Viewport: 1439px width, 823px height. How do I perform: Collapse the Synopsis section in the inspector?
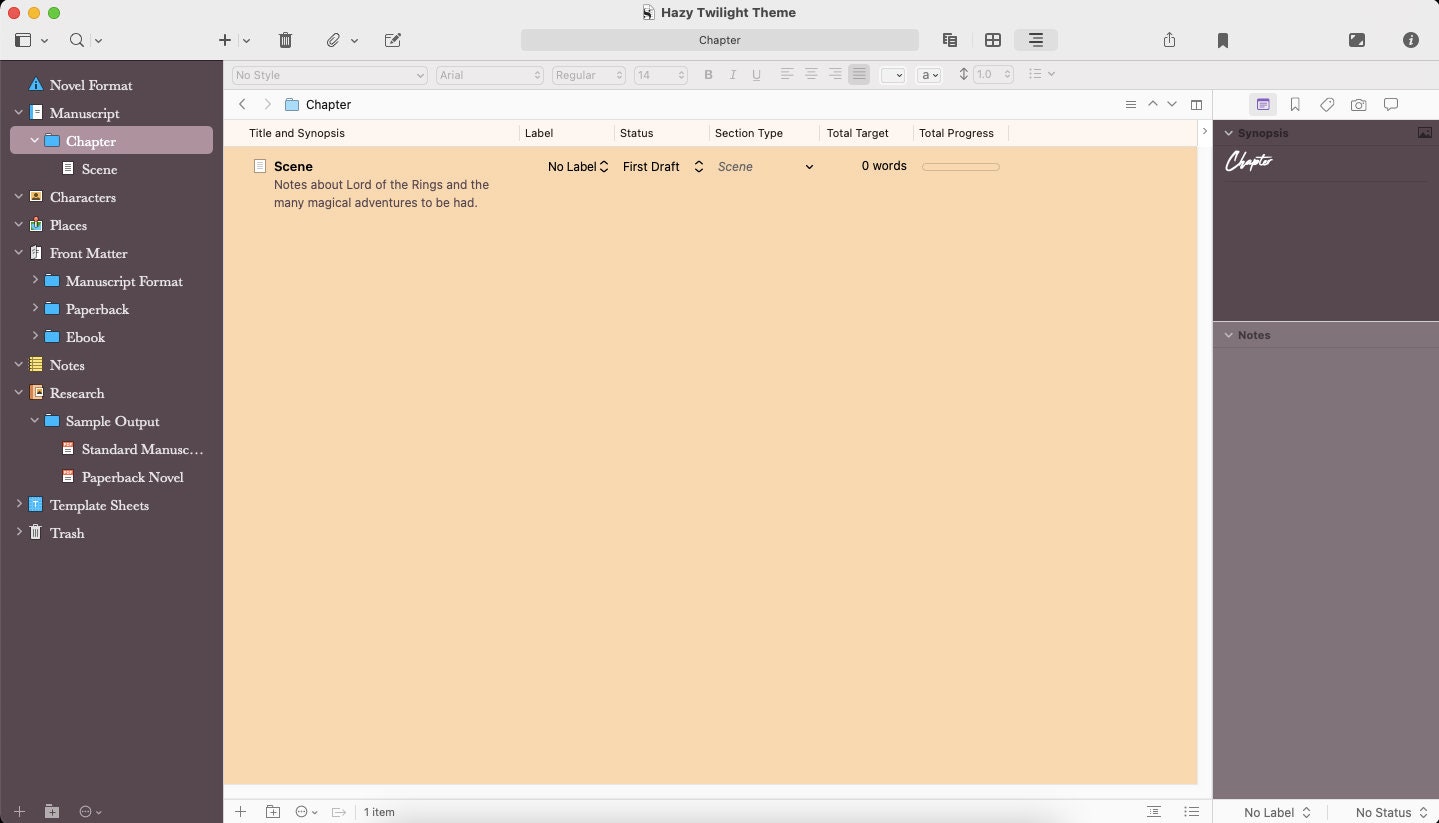(1228, 132)
